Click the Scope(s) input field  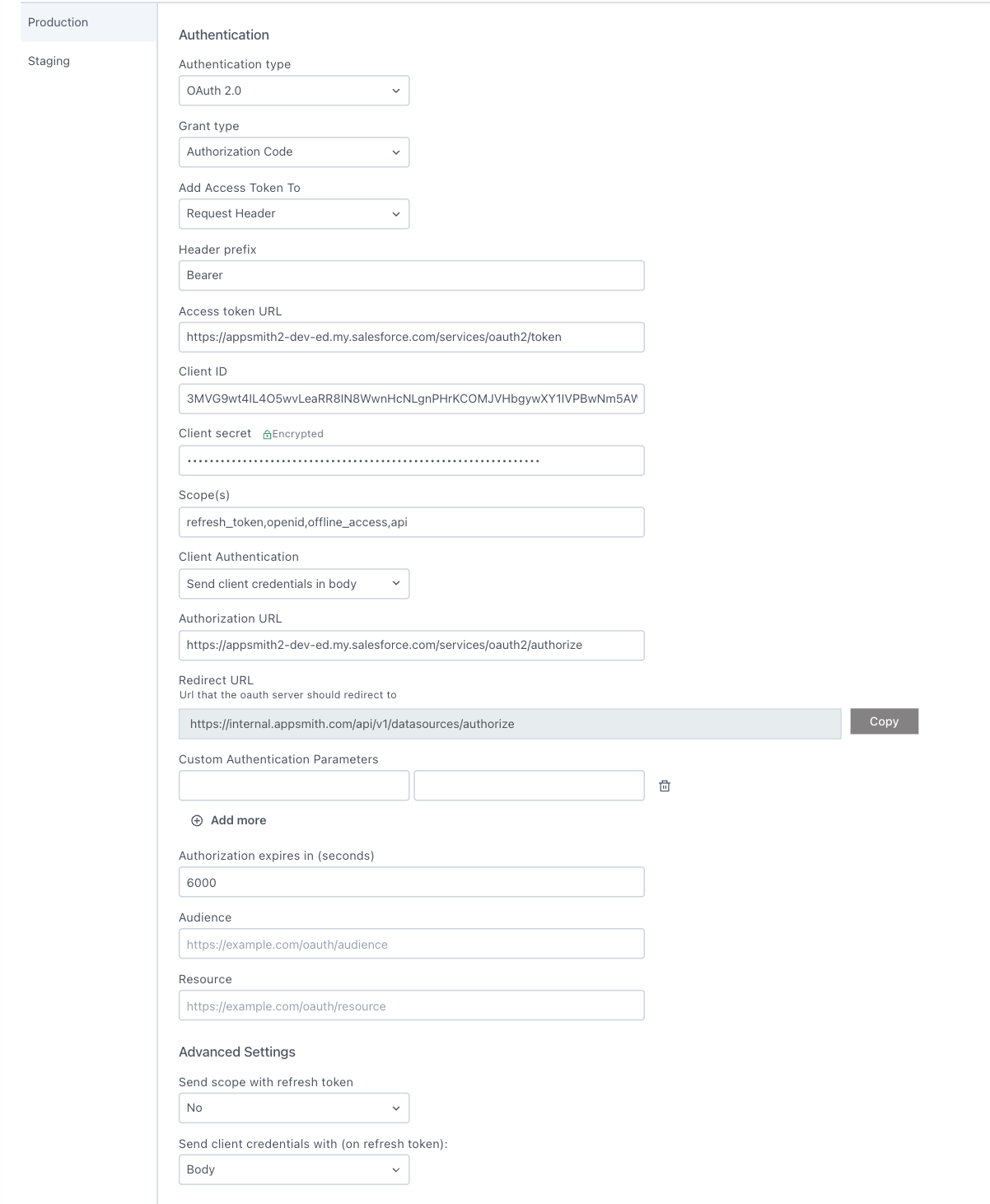click(x=411, y=521)
